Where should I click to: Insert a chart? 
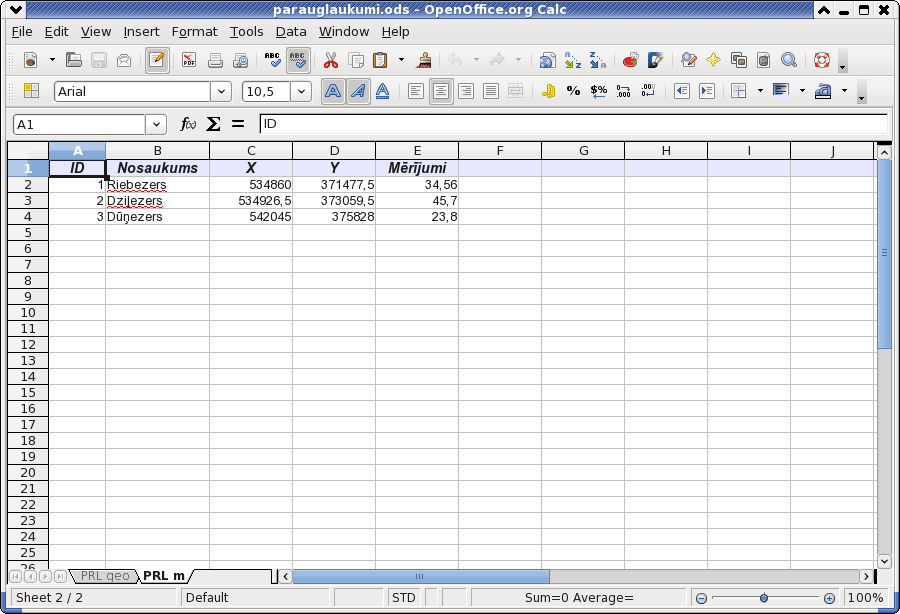click(x=630, y=60)
